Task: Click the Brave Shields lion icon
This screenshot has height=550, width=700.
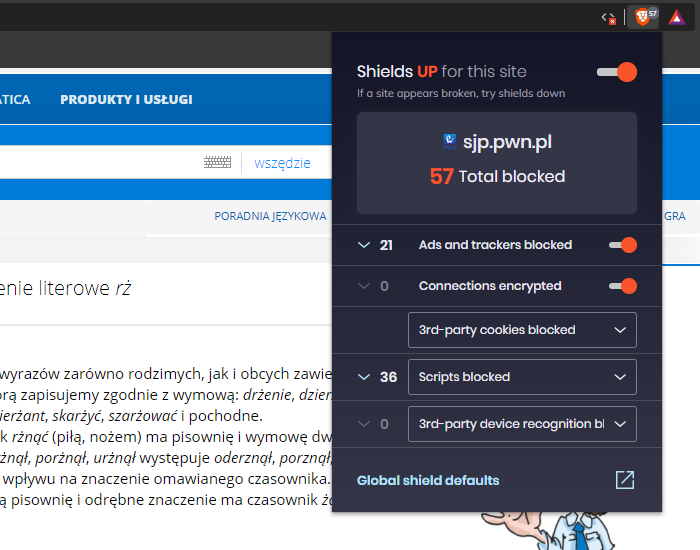Action: coord(641,17)
